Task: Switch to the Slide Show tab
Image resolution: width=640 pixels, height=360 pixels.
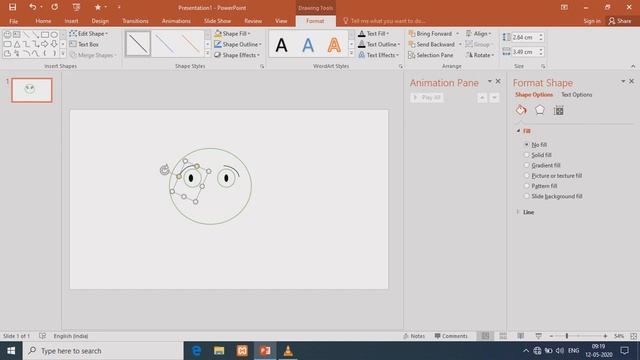Action: [217, 21]
